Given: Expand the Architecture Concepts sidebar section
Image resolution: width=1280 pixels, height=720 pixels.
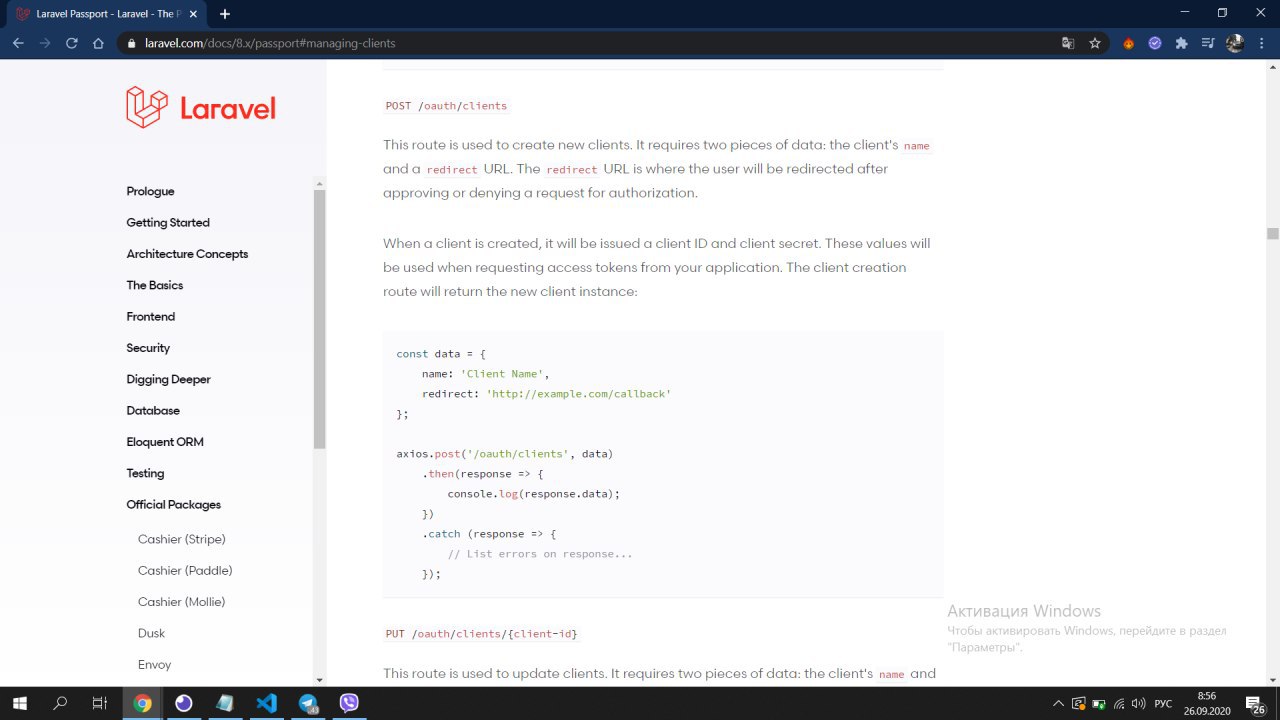Looking at the screenshot, I should click(x=187, y=254).
